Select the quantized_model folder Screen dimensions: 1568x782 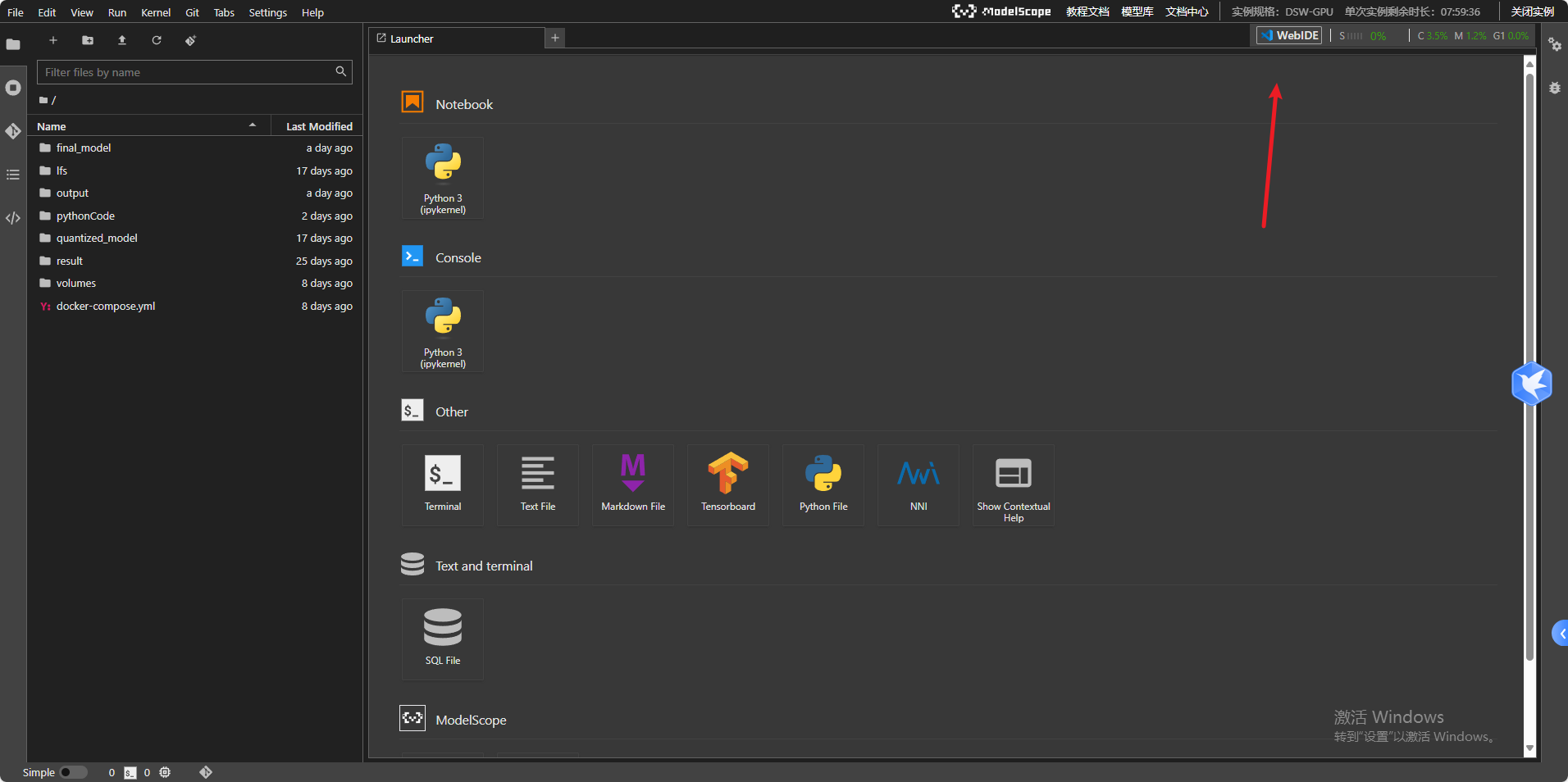(195, 238)
